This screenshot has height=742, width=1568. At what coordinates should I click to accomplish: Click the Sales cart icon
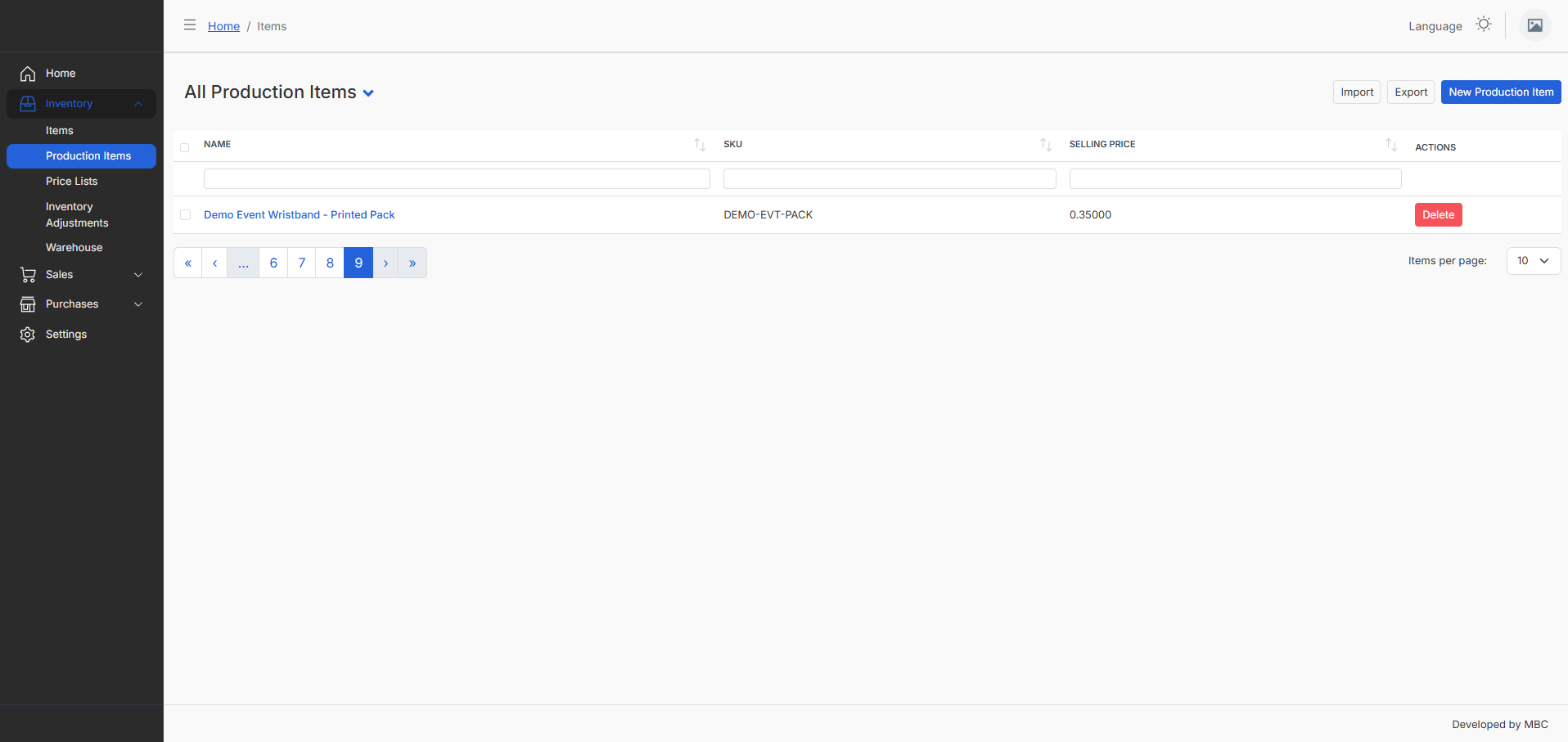(28, 275)
